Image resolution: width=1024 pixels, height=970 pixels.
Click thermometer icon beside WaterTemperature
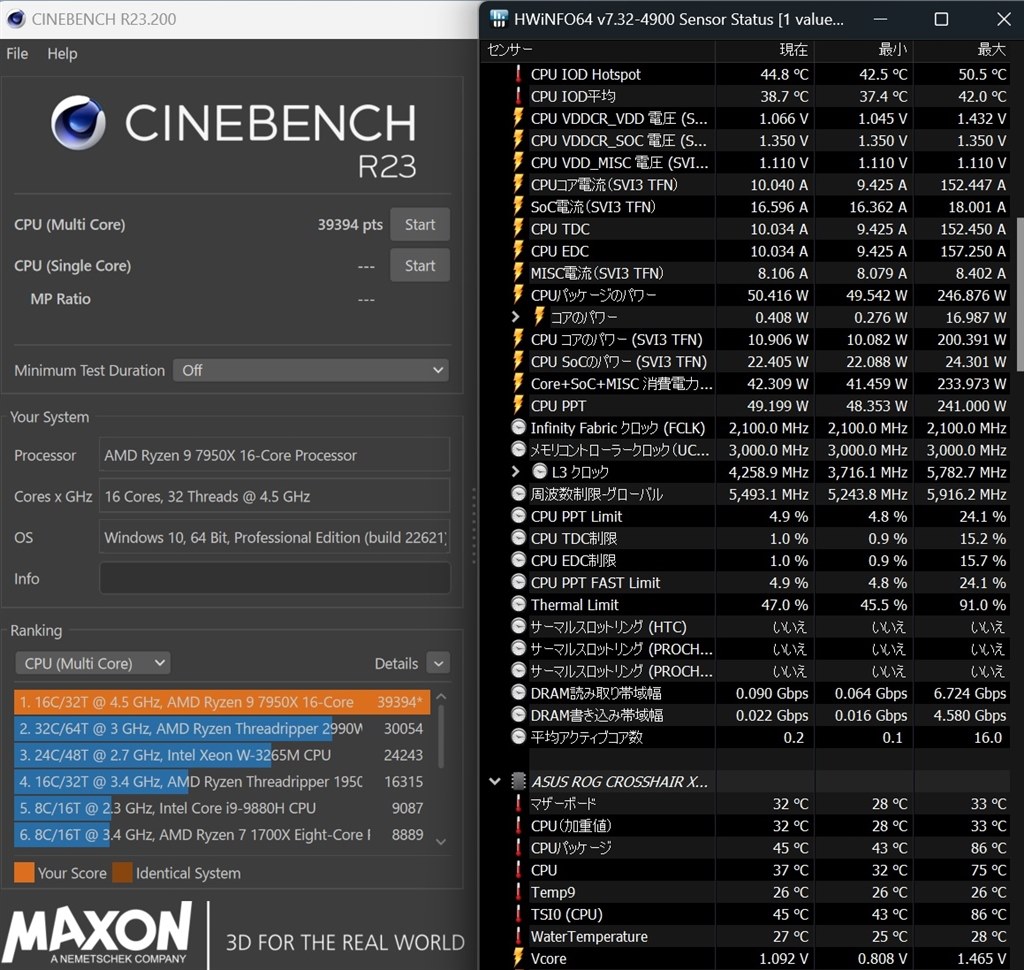click(519, 936)
